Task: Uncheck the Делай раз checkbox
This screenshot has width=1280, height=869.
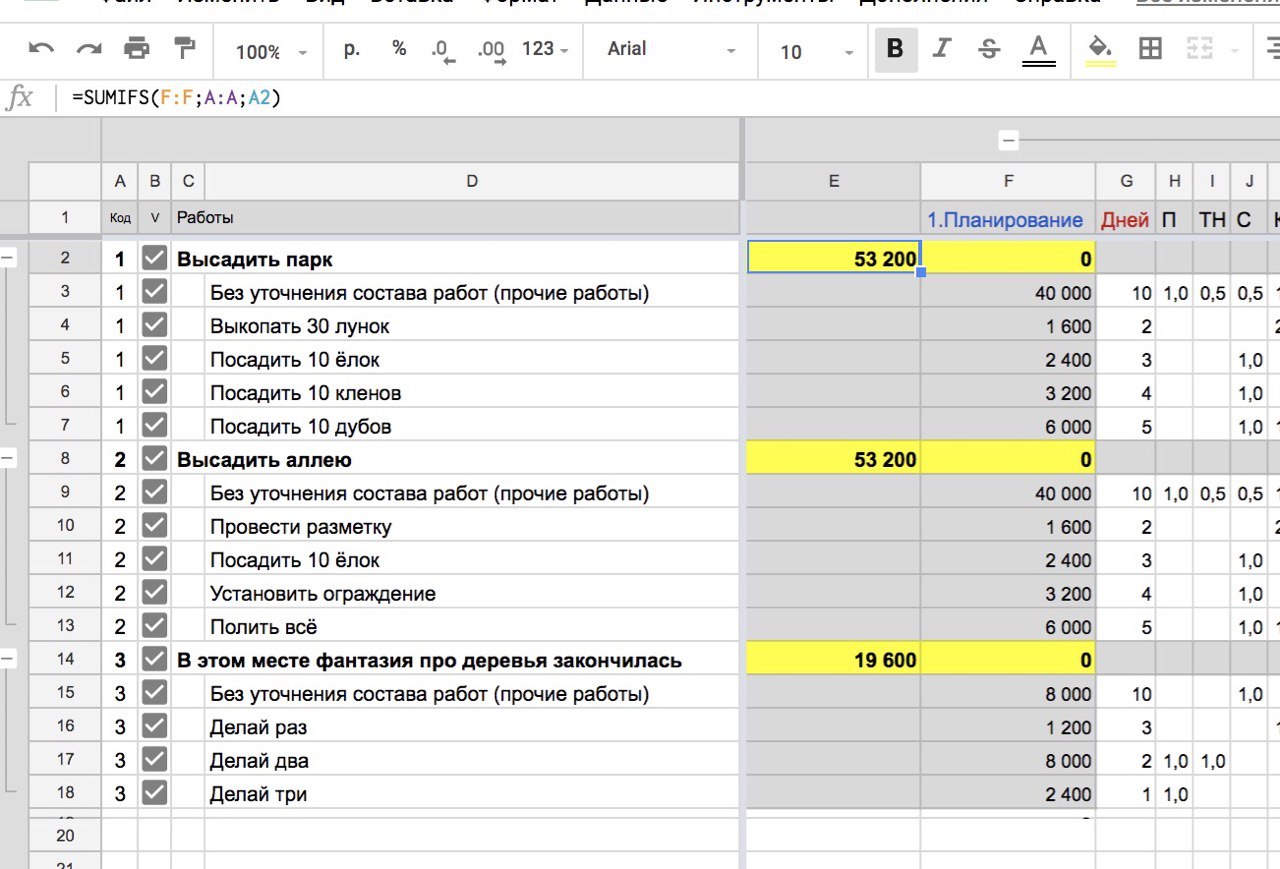Action: (154, 728)
